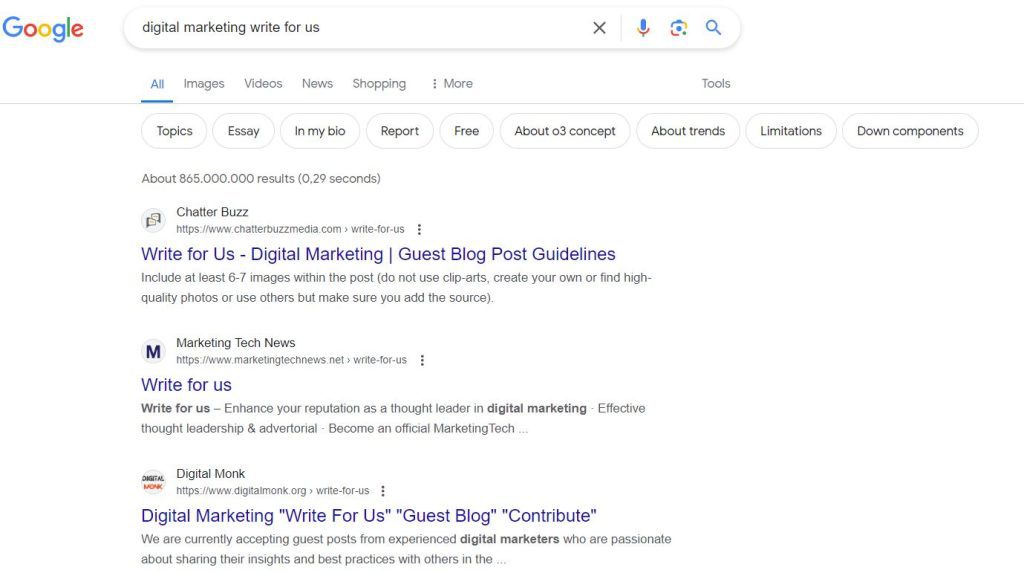
Task: Click the marketingtechnews.net URL
Action: point(291,360)
